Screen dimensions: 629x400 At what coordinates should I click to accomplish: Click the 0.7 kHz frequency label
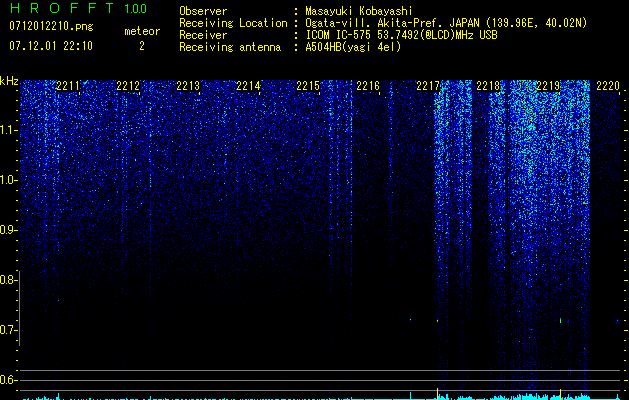point(9,330)
